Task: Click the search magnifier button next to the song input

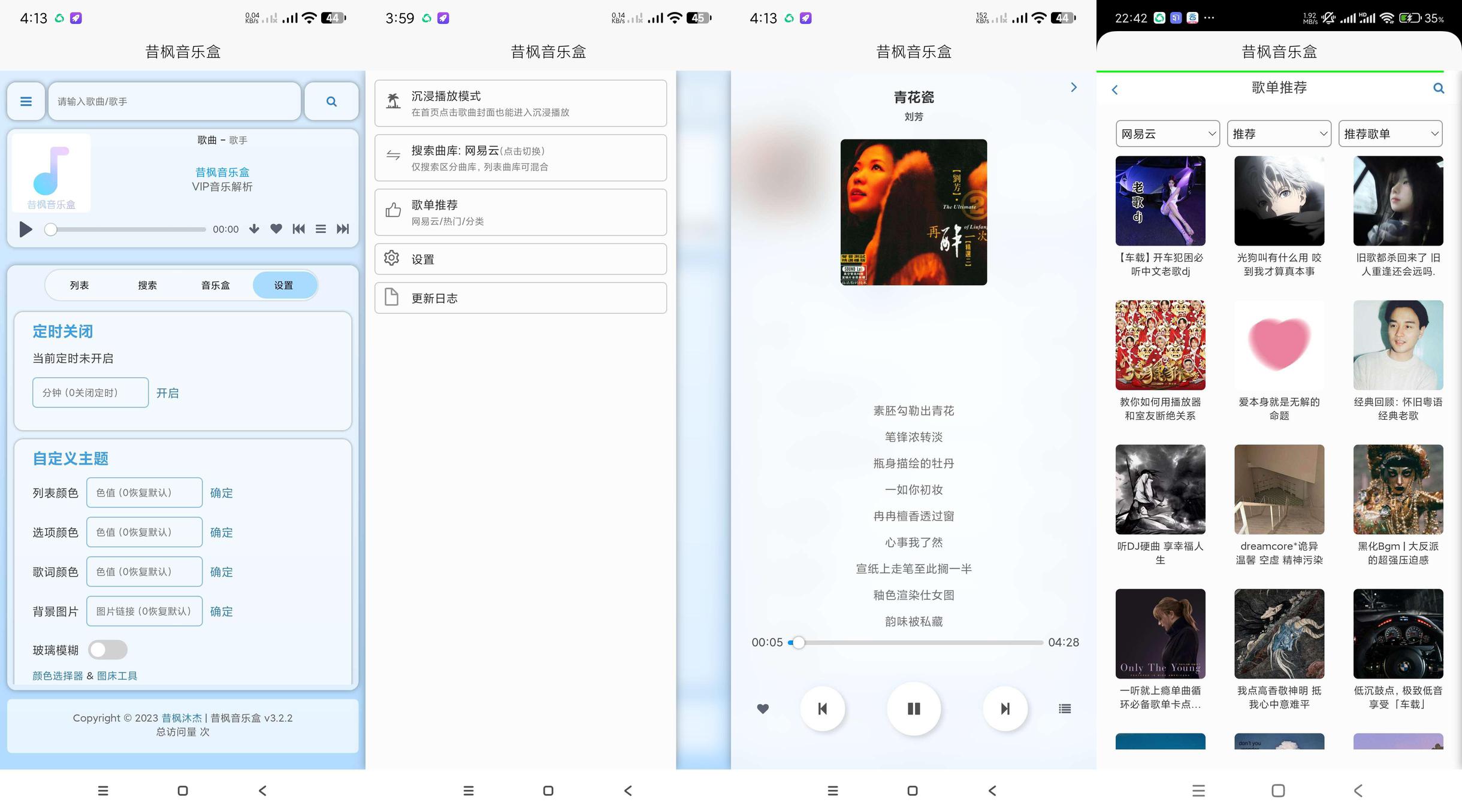Action: (331, 101)
